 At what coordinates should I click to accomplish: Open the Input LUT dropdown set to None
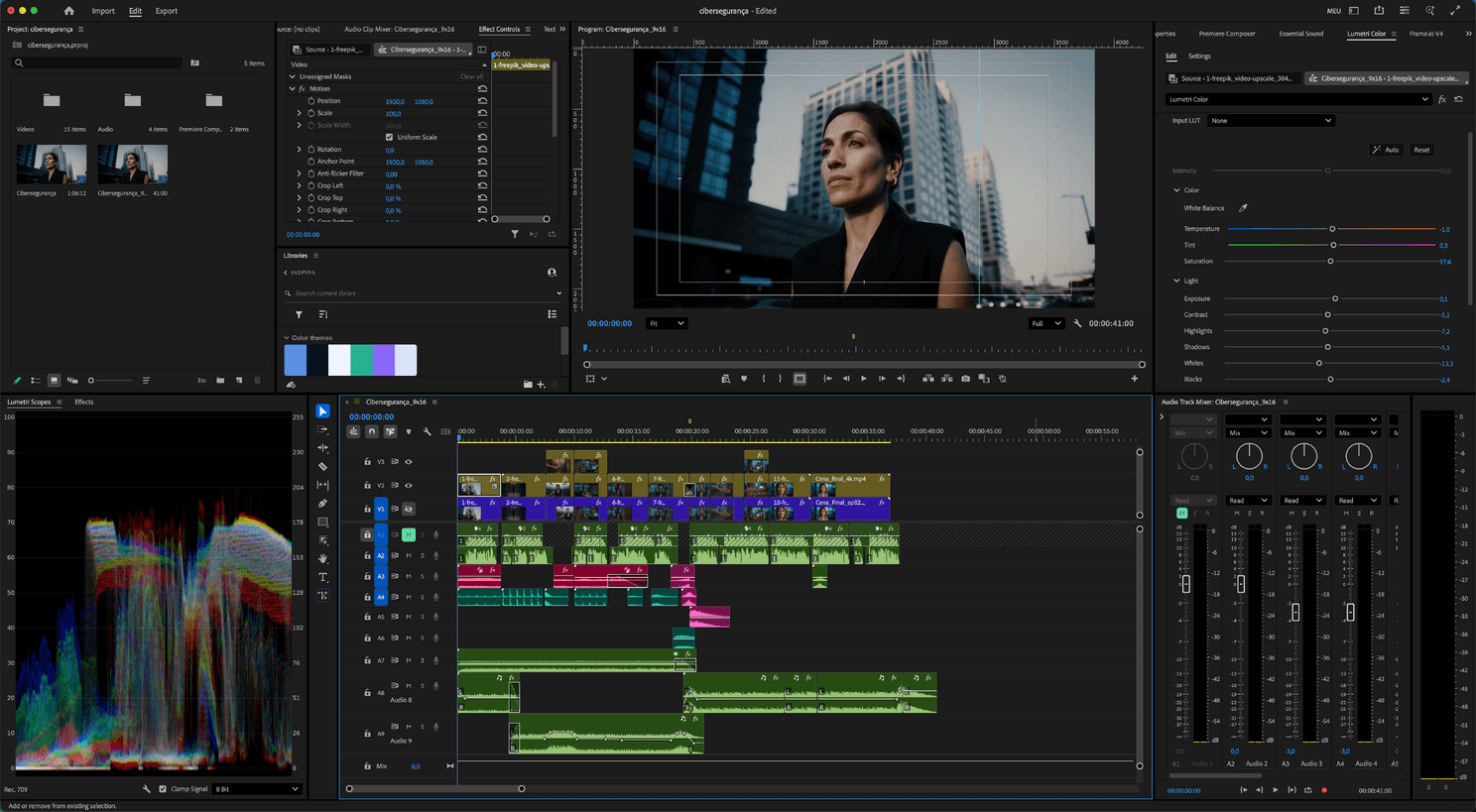pyautogui.click(x=1272, y=120)
